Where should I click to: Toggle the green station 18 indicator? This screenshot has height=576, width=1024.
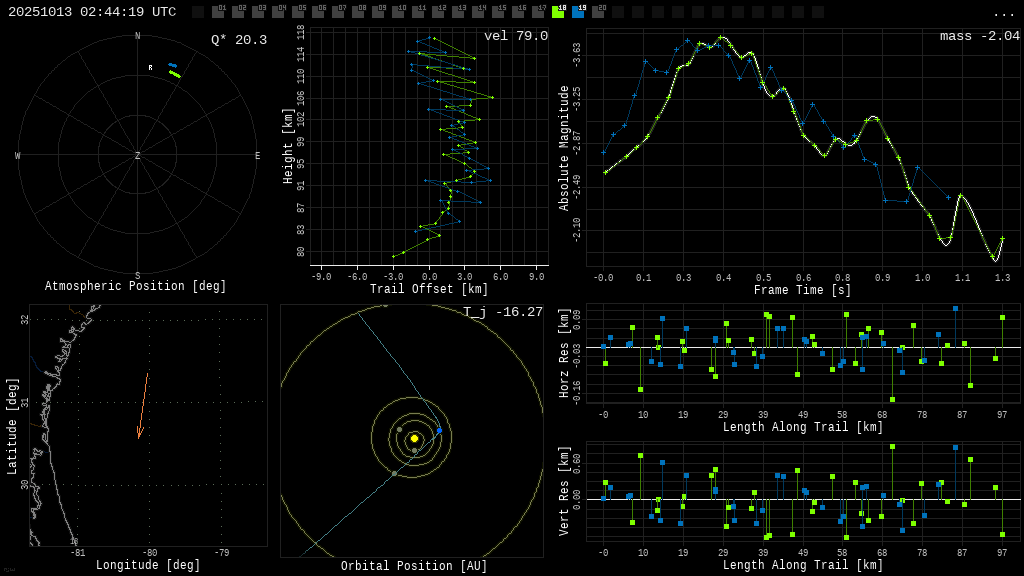coord(558,12)
